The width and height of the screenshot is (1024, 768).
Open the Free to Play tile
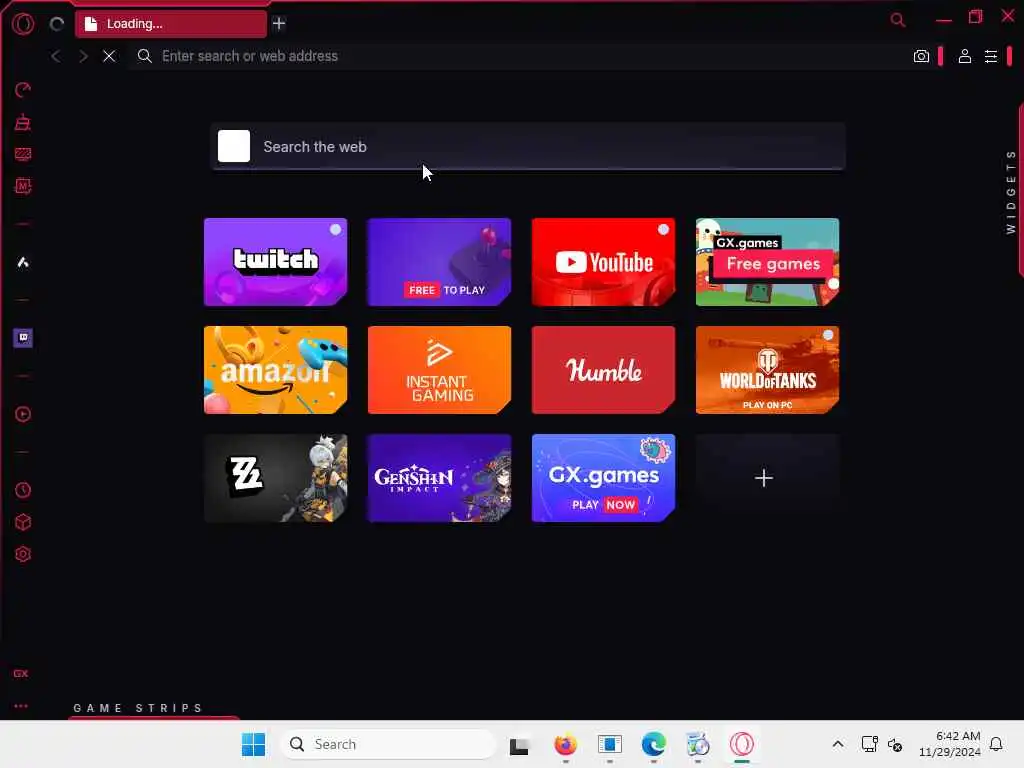(440, 262)
